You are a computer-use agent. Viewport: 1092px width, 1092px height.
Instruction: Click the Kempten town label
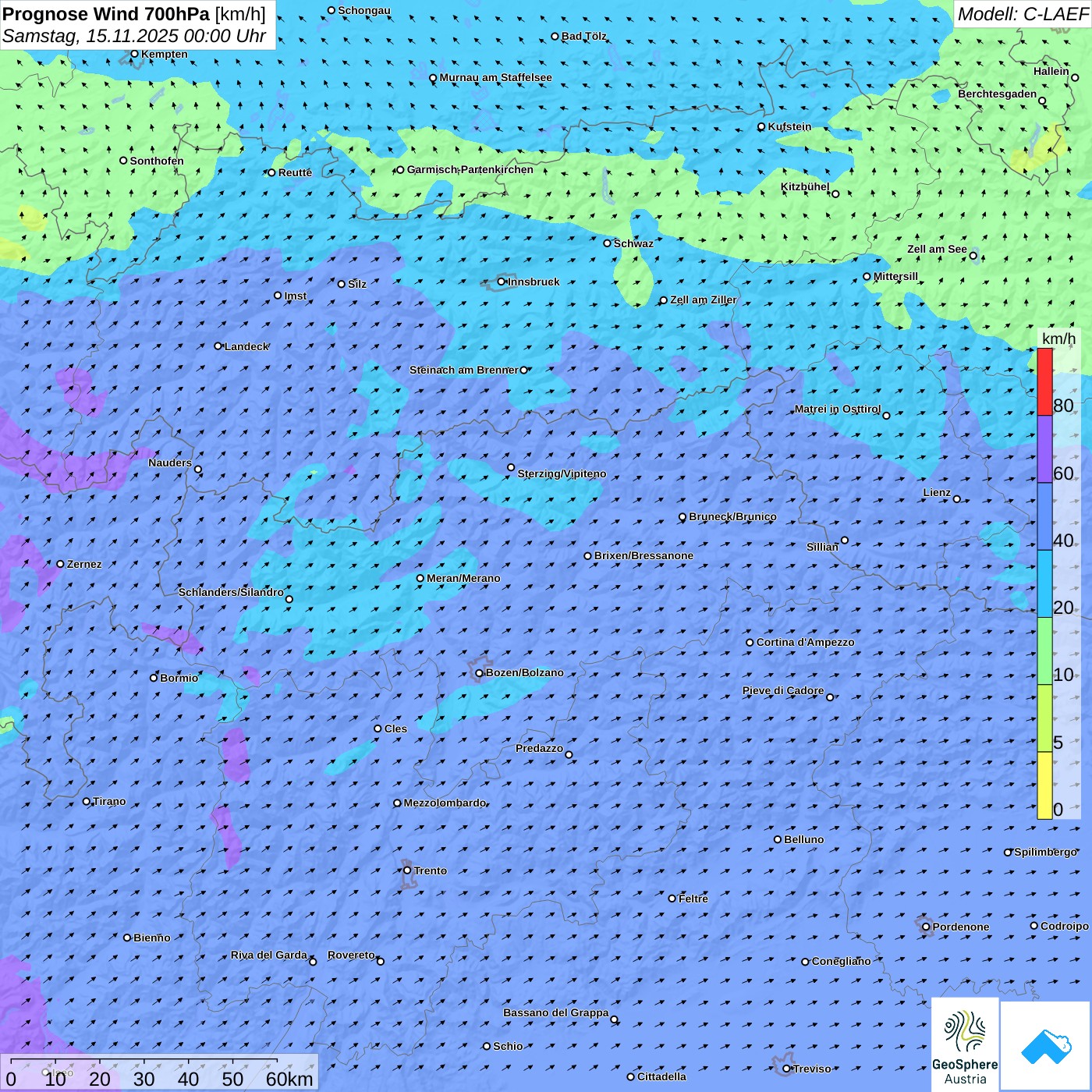point(164,54)
